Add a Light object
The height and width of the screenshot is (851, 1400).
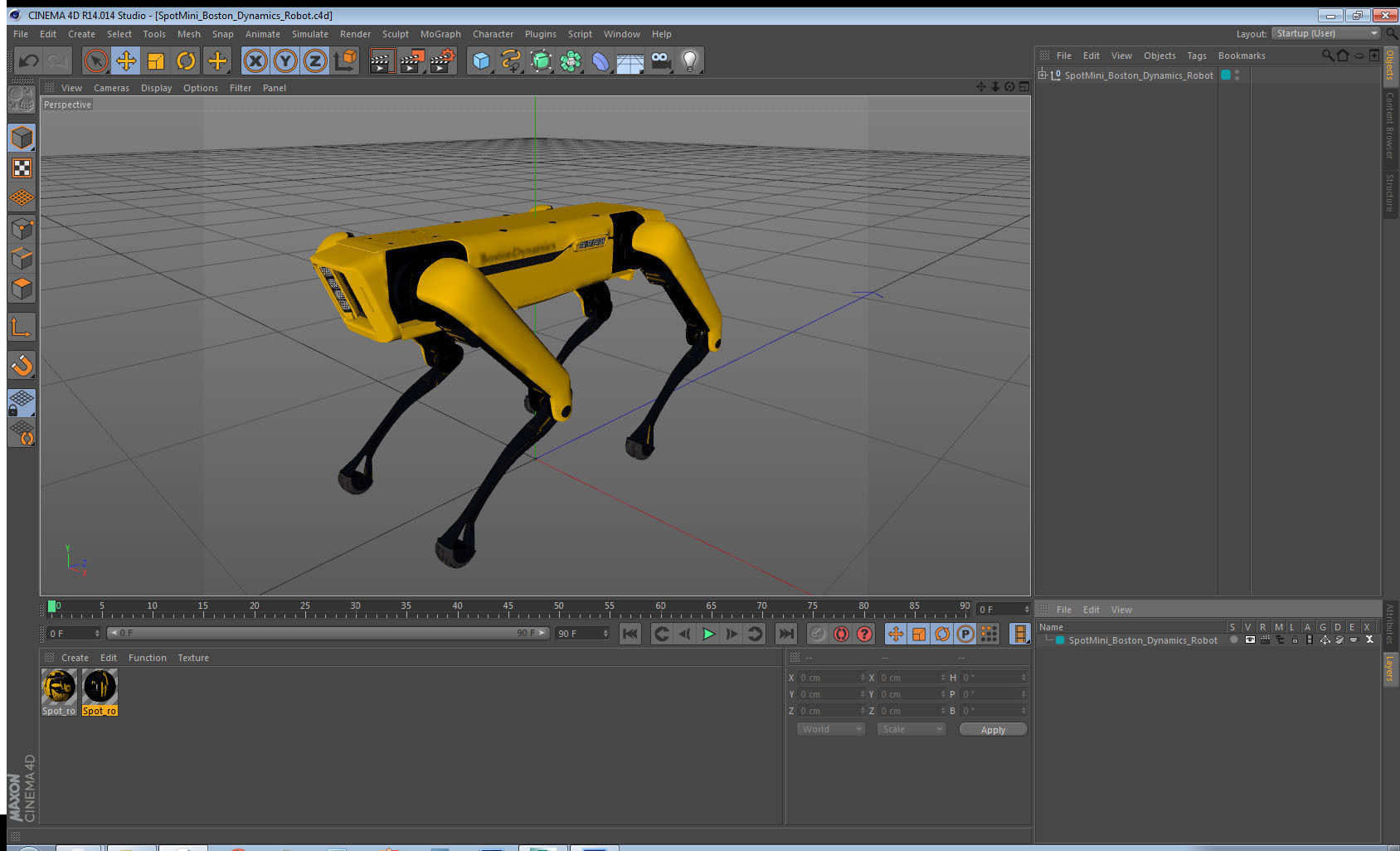(690, 61)
